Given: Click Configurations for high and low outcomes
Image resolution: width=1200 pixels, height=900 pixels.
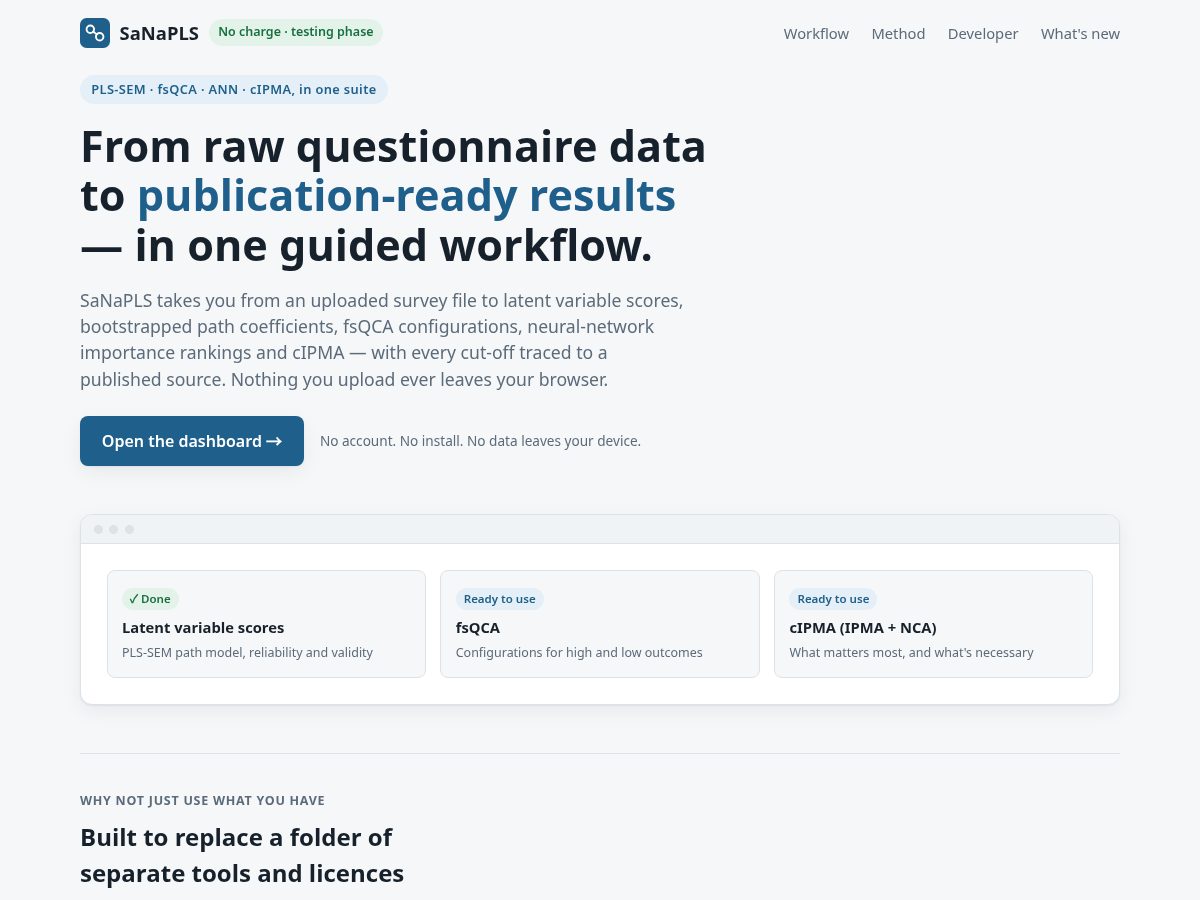Looking at the screenshot, I should tap(579, 652).
